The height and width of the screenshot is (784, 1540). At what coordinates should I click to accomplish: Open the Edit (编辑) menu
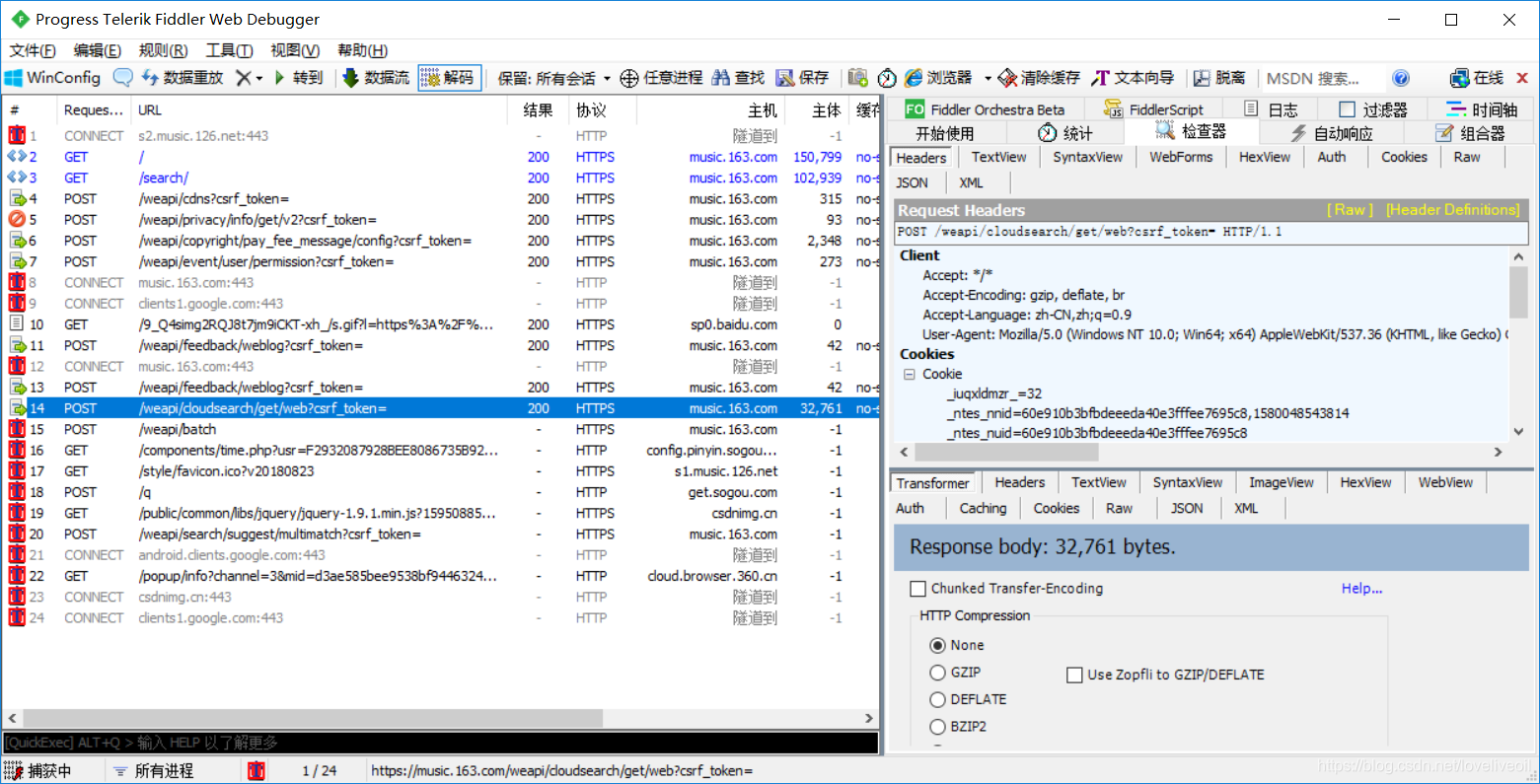click(98, 50)
